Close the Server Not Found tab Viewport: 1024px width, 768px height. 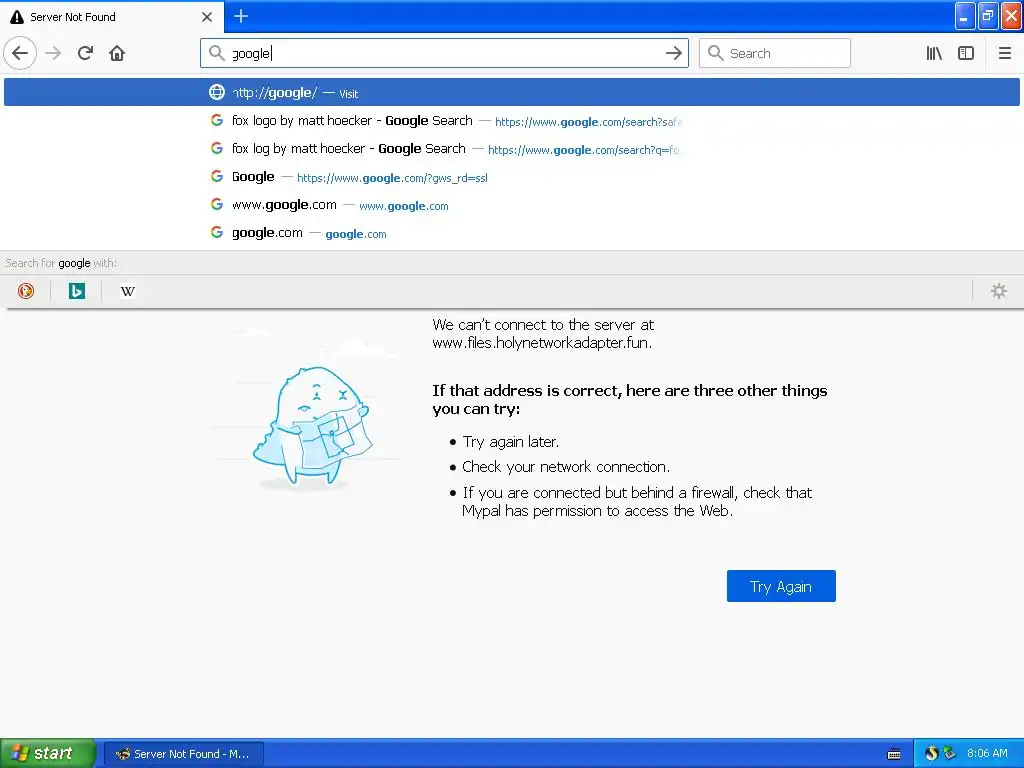[x=207, y=17]
